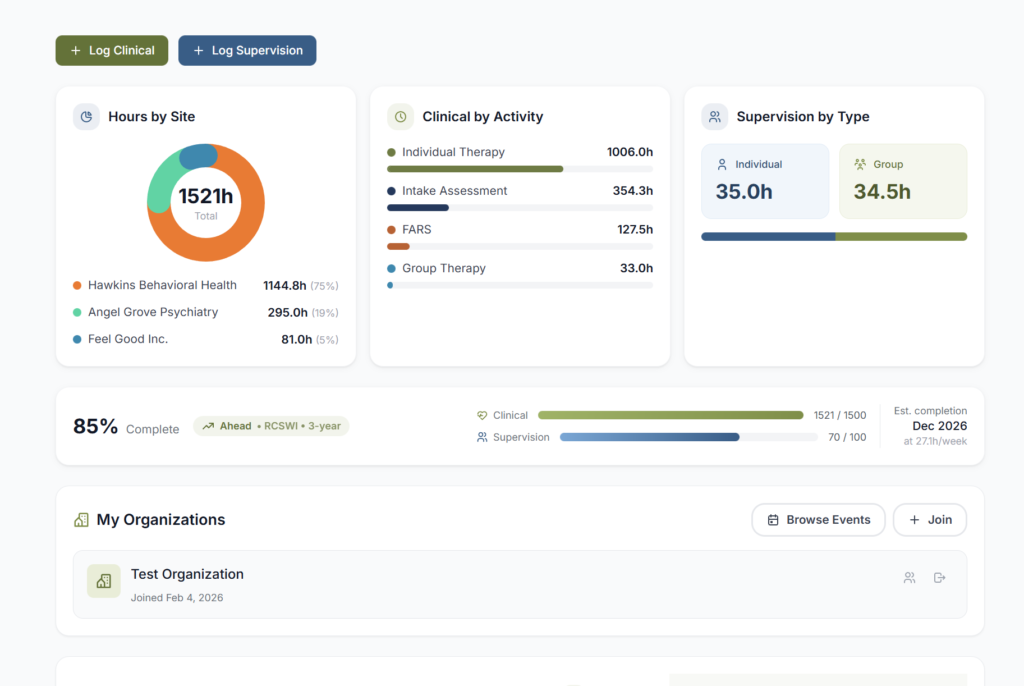Open Browse Events
This screenshot has height=686, width=1024.
(x=818, y=520)
